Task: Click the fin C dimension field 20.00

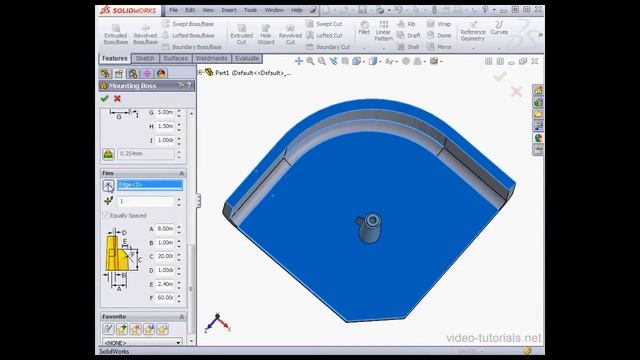Action: [165, 256]
